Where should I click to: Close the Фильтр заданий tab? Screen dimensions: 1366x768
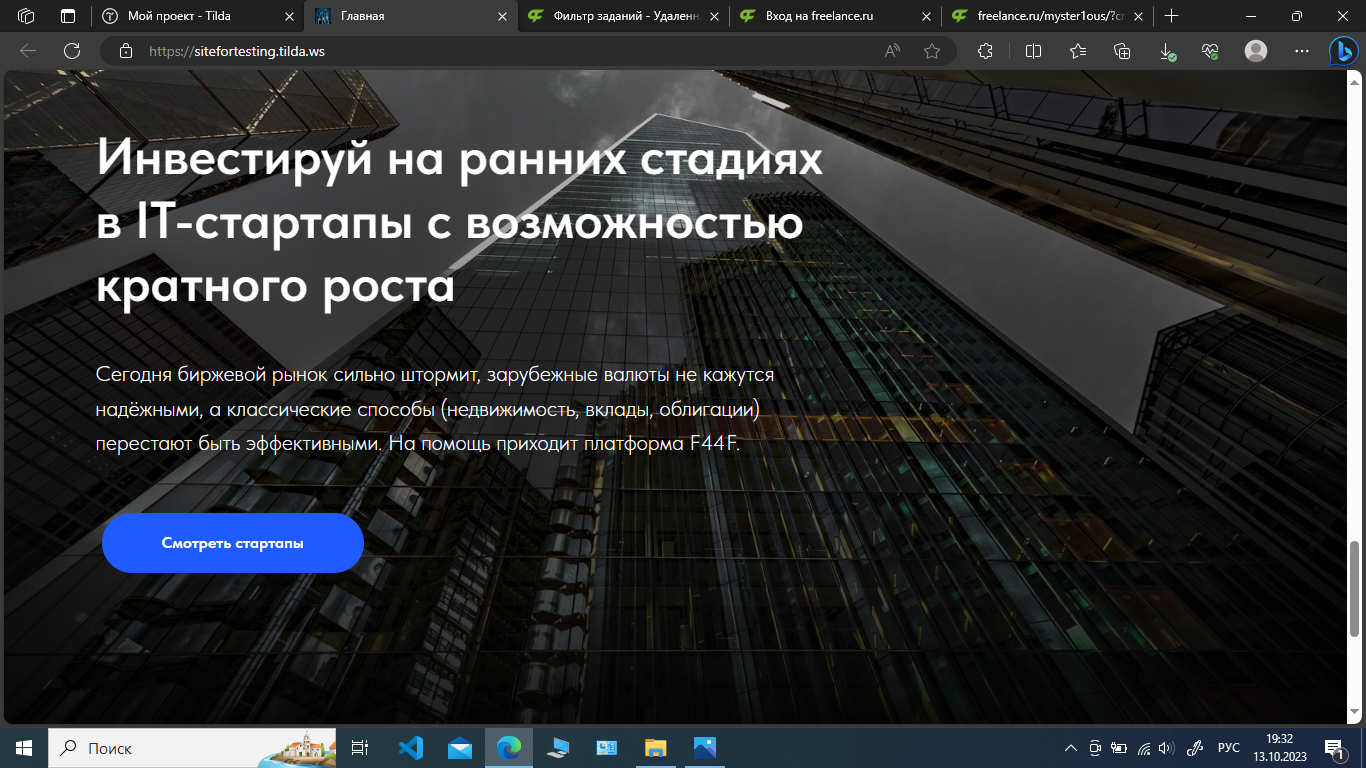[714, 16]
